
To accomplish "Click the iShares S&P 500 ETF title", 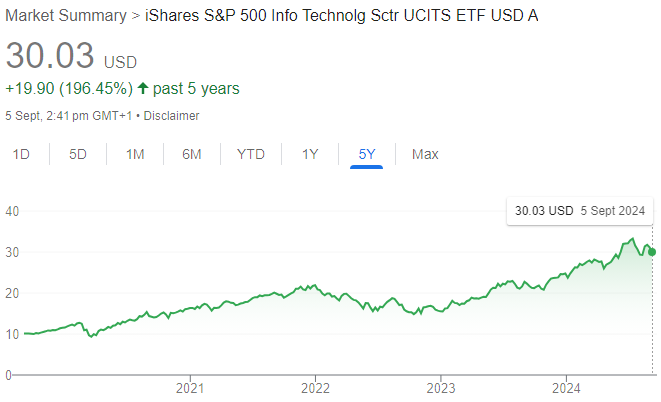I will (337, 17).
